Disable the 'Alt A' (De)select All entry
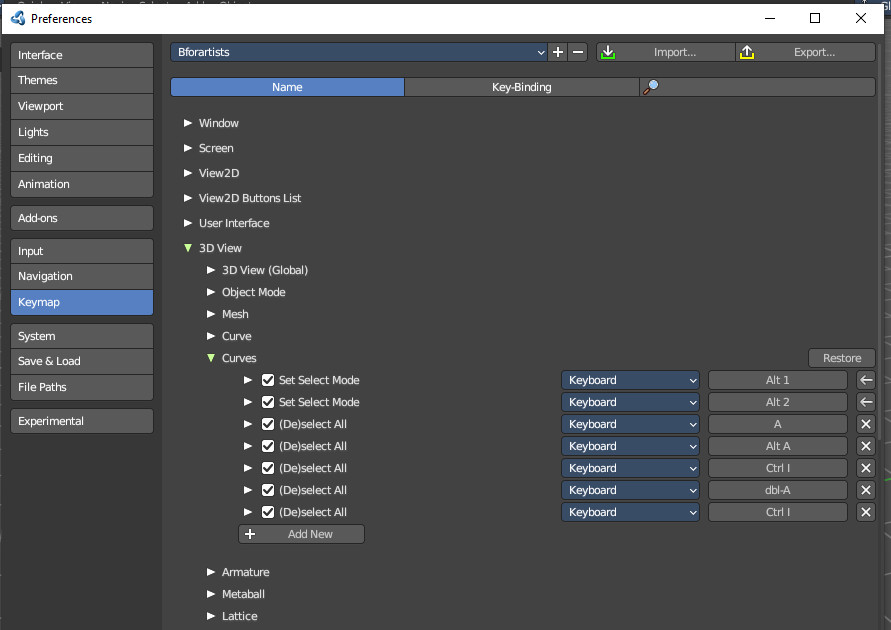891x630 pixels. [268, 446]
